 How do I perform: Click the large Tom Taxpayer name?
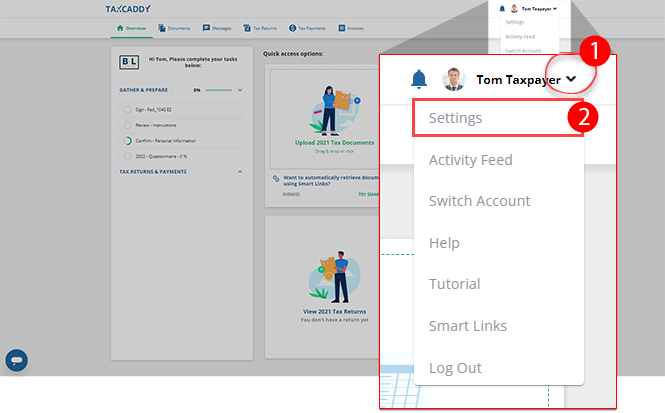(518, 80)
